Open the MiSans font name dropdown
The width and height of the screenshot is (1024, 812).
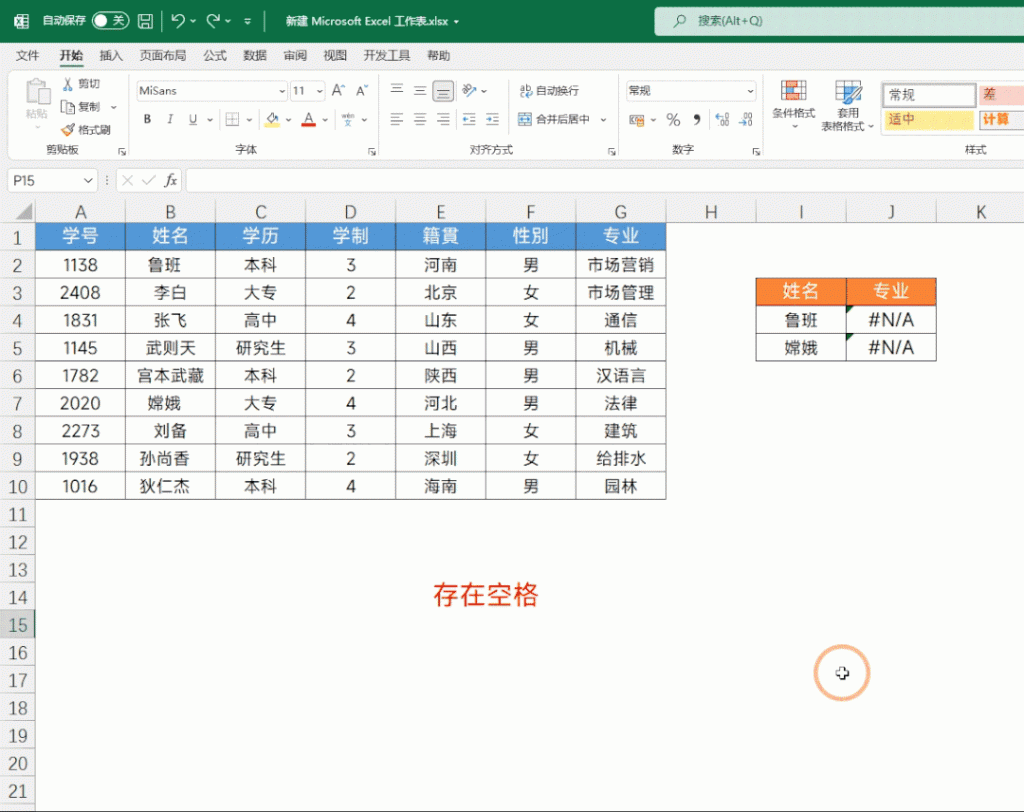coord(282,91)
